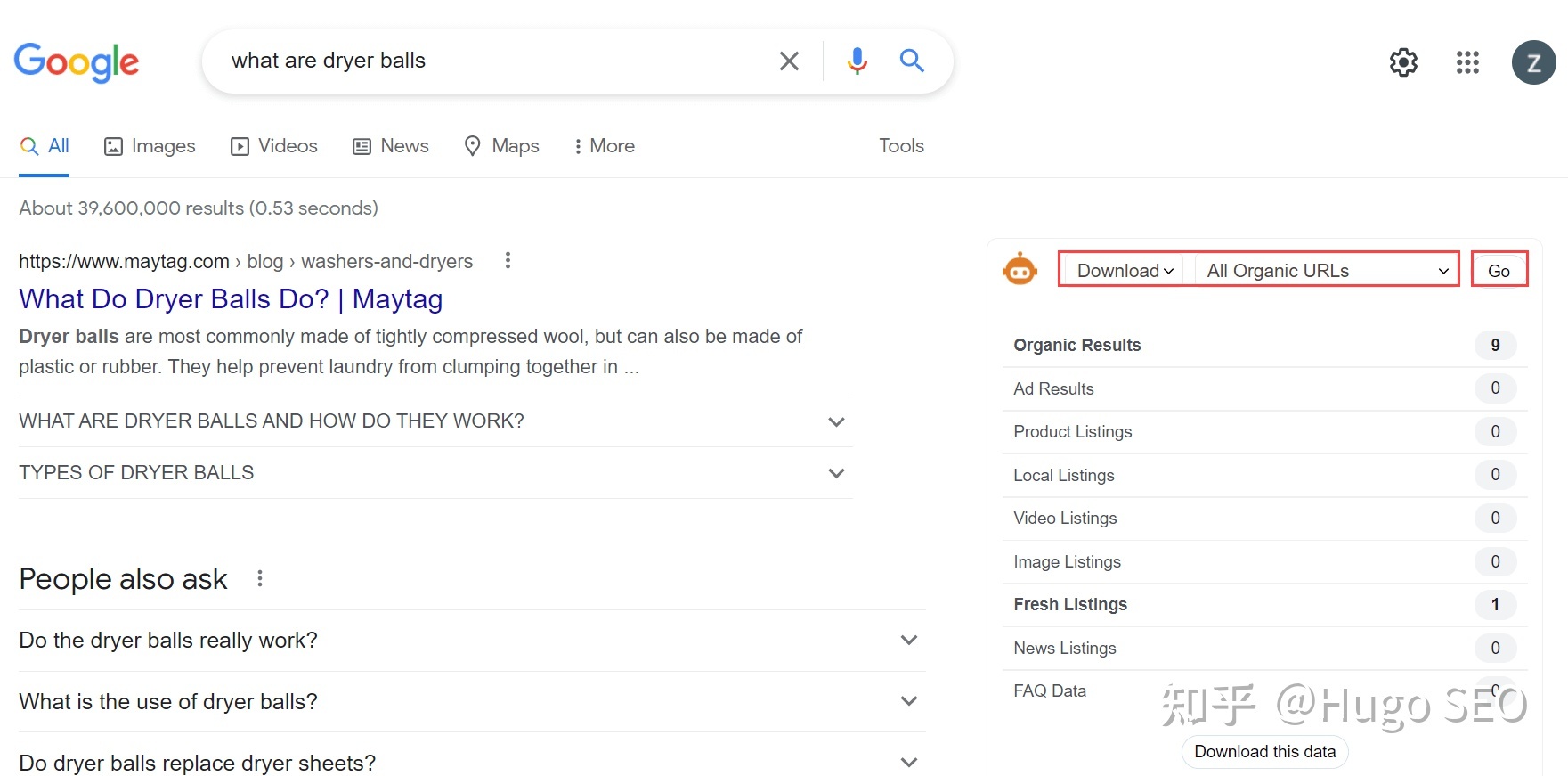
Task: Open the More search menu
Action: click(604, 146)
